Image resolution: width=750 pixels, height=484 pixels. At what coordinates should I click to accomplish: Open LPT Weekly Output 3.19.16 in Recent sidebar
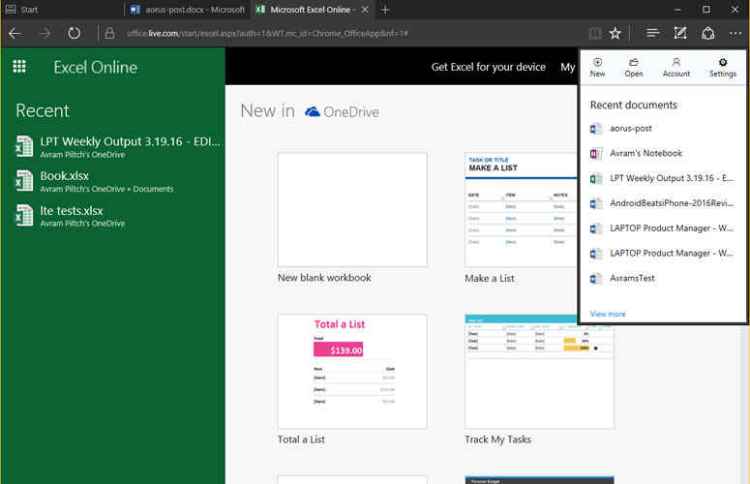(x=118, y=146)
